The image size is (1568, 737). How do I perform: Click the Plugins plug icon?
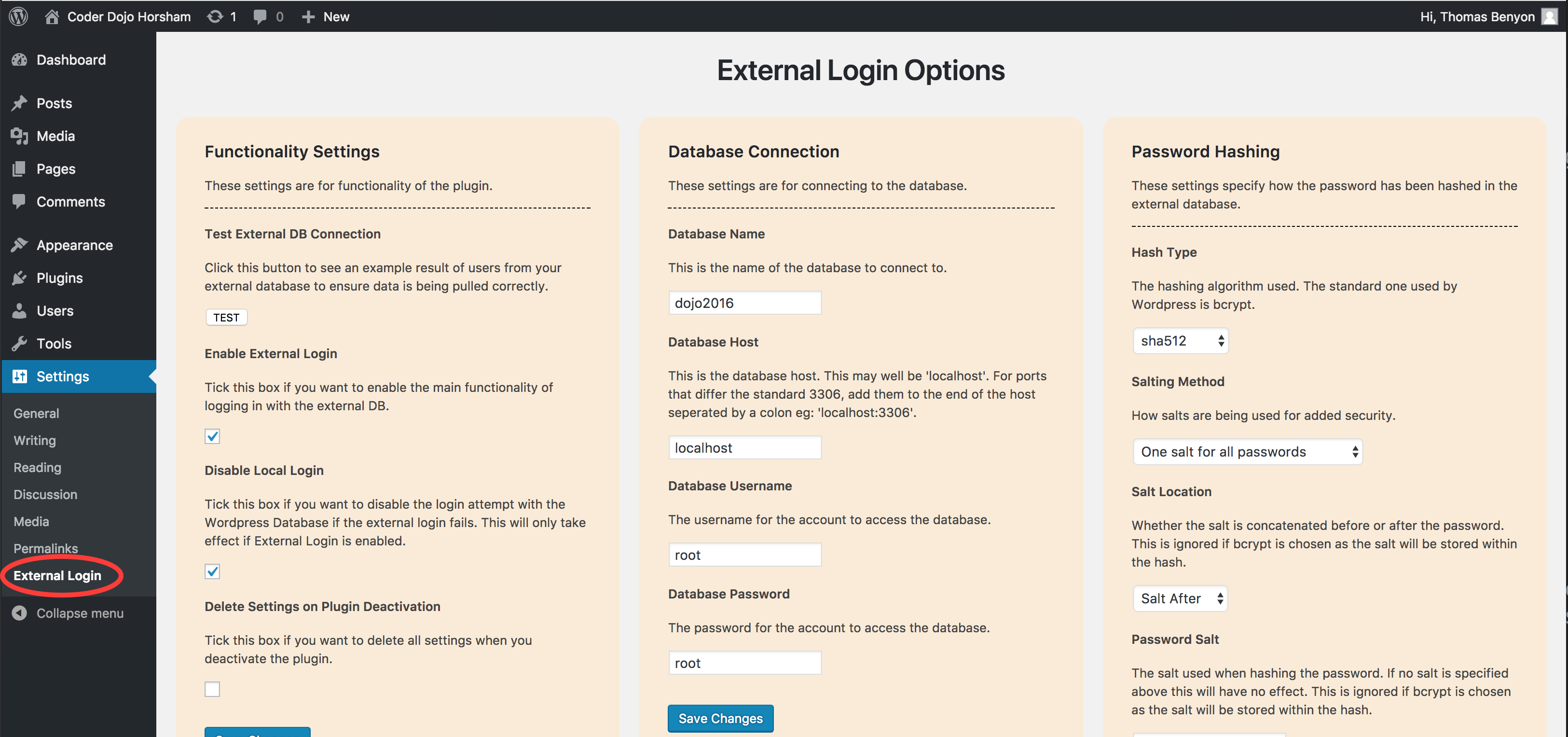click(x=19, y=278)
